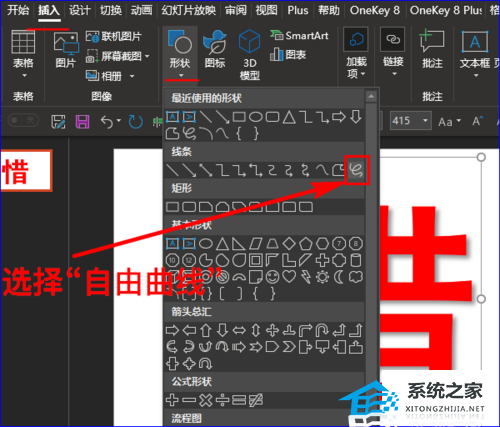The image size is (500, 427).
Task: Select the down arrow in recent shapes
Action: pyautogui.click(x=356, y=117)
